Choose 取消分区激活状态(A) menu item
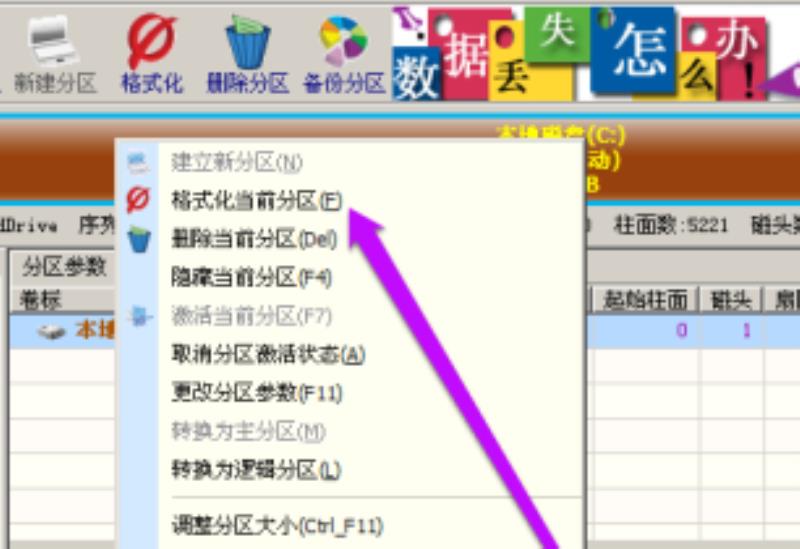This screenshot has width=800, height=549. [268, 354]
